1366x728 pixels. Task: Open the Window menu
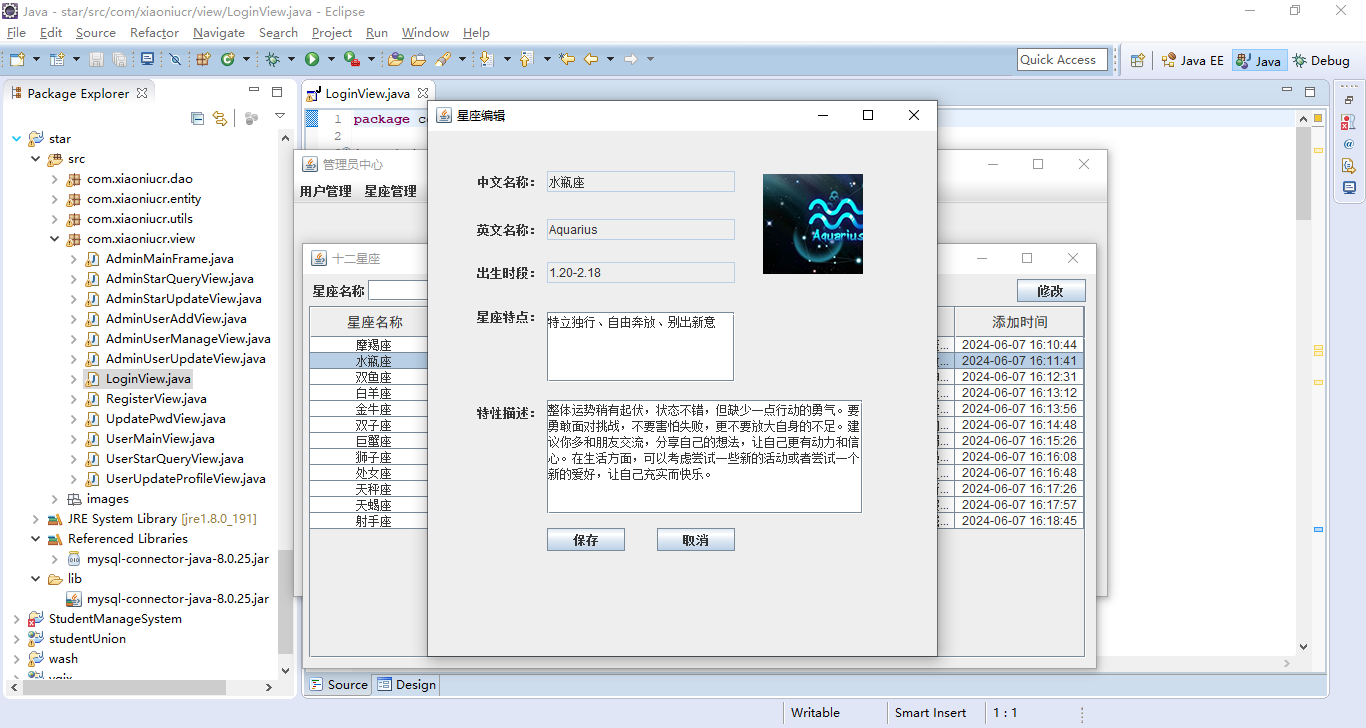(425, 33)
